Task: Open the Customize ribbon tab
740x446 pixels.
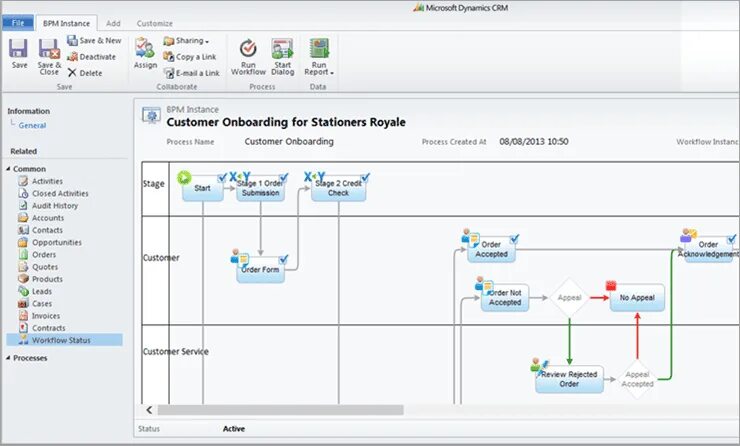Action: pyautogui.click(x=154, y=23)
